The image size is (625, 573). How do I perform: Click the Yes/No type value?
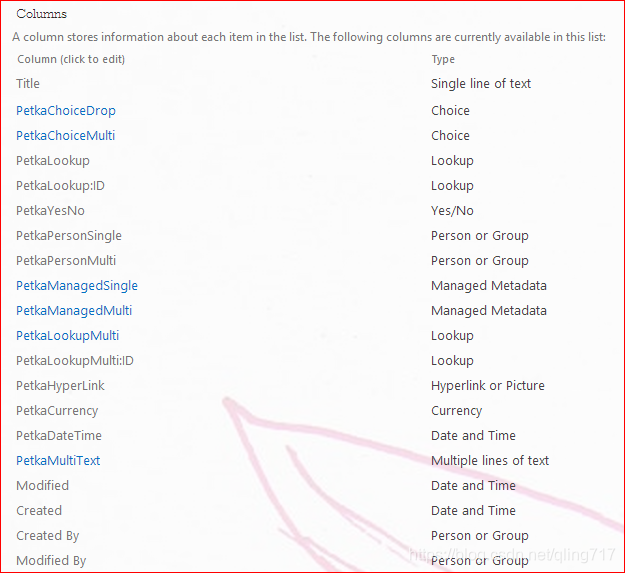(452, 211)
